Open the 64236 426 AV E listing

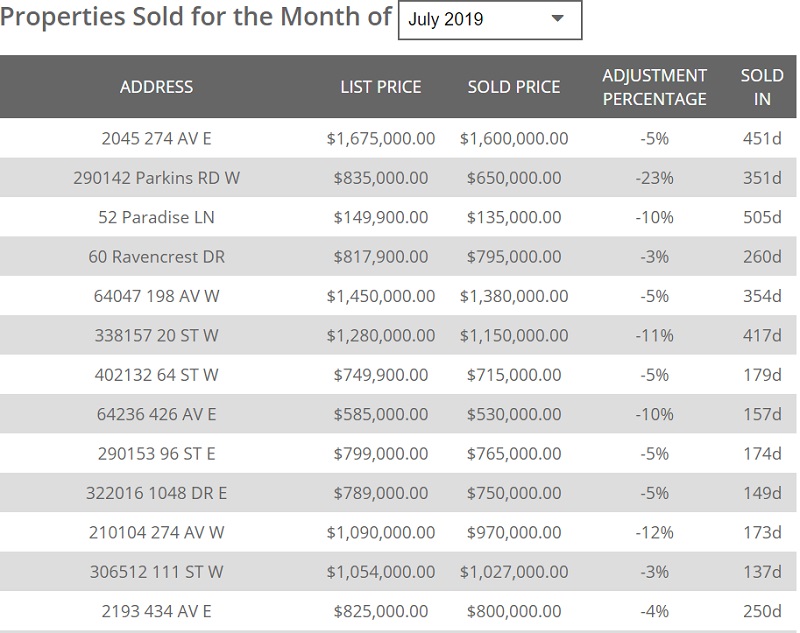156,414
